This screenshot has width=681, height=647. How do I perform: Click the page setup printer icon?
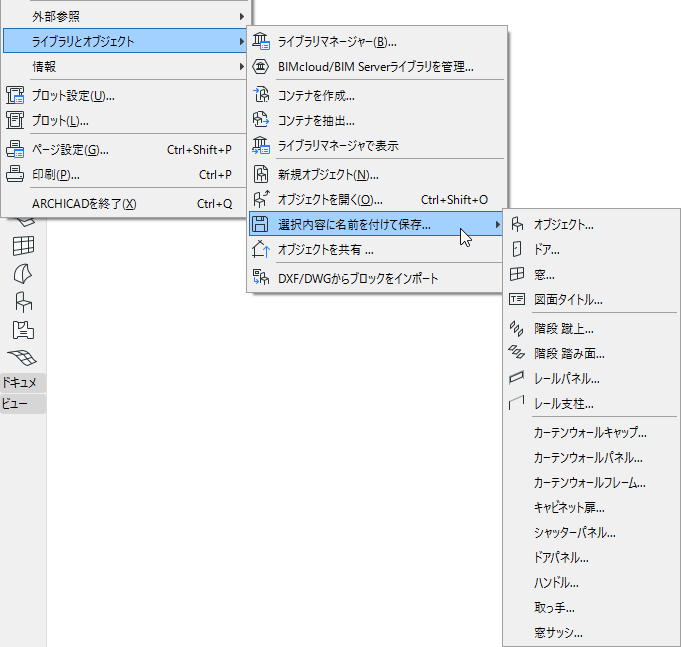tap(15, 149)
